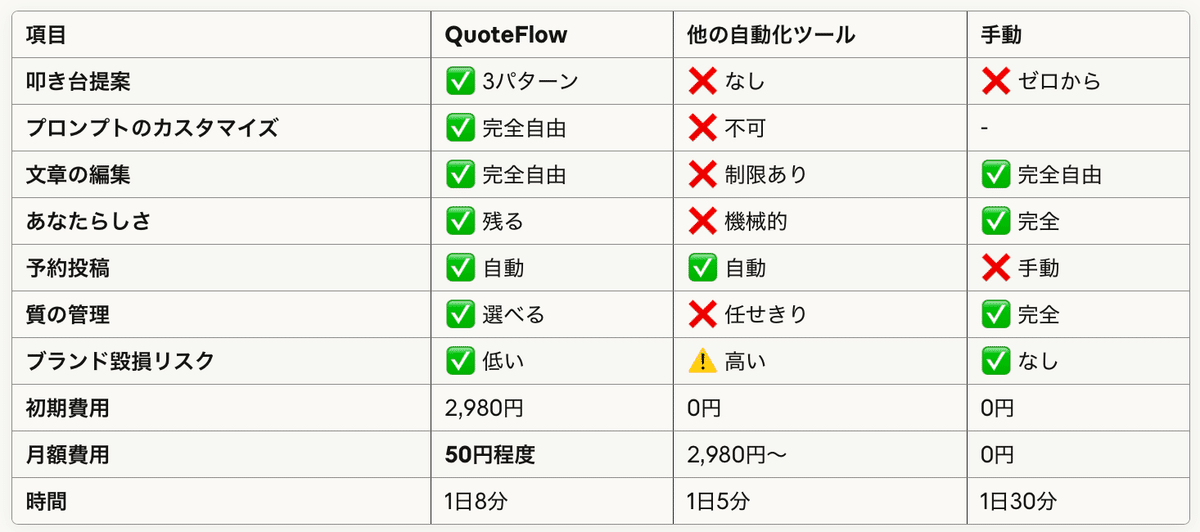Click green checkmark beside 残る

pos(460,221)
